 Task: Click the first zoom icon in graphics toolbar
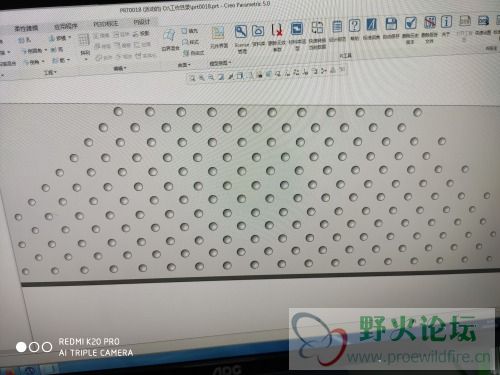pyautogui.click(x=192, y=78)
